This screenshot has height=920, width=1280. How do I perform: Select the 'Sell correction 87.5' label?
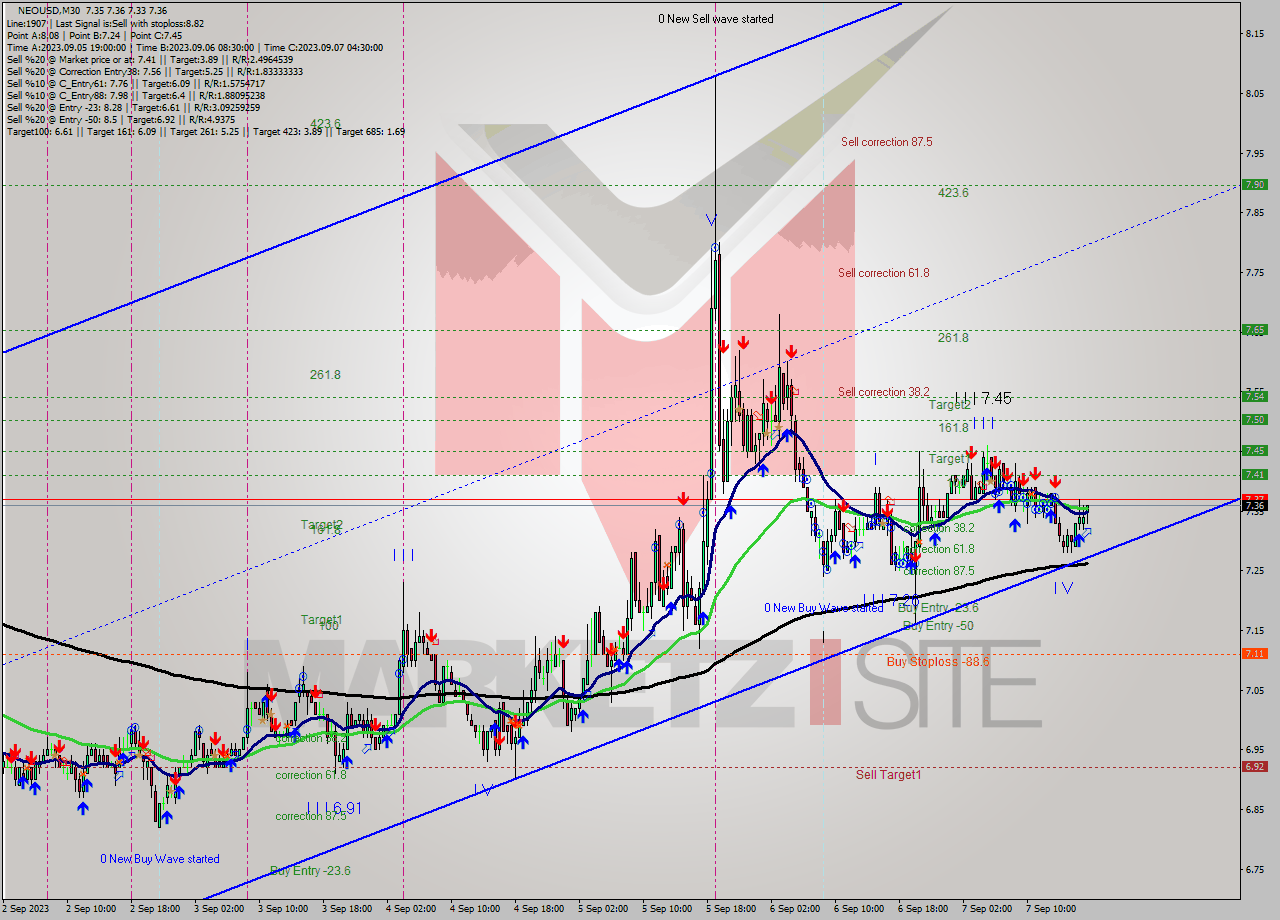[886, 142]
